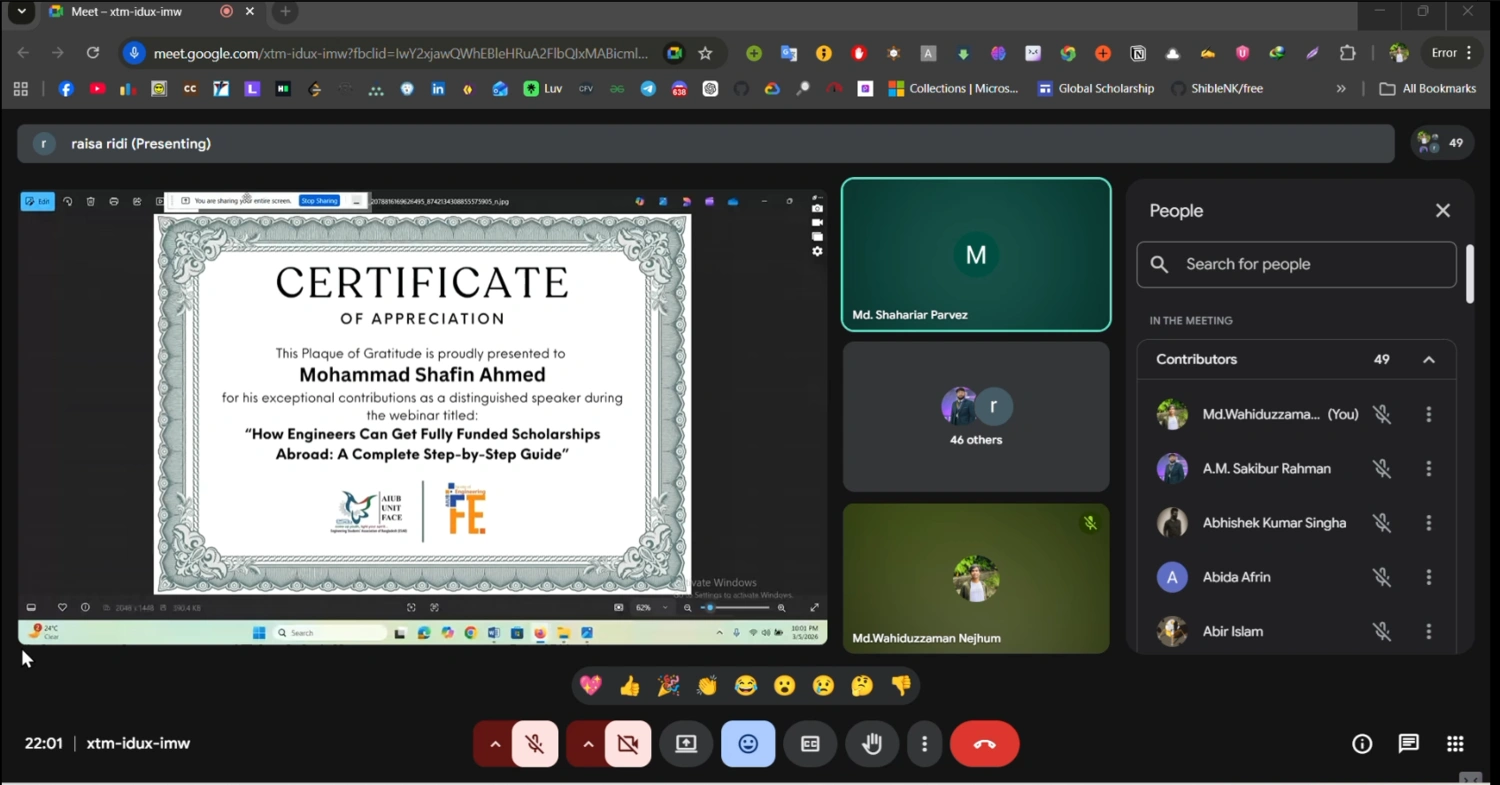The image size is (1500, 785).
Task: Send the party popper reaction
Action: [x=668, y=686]
